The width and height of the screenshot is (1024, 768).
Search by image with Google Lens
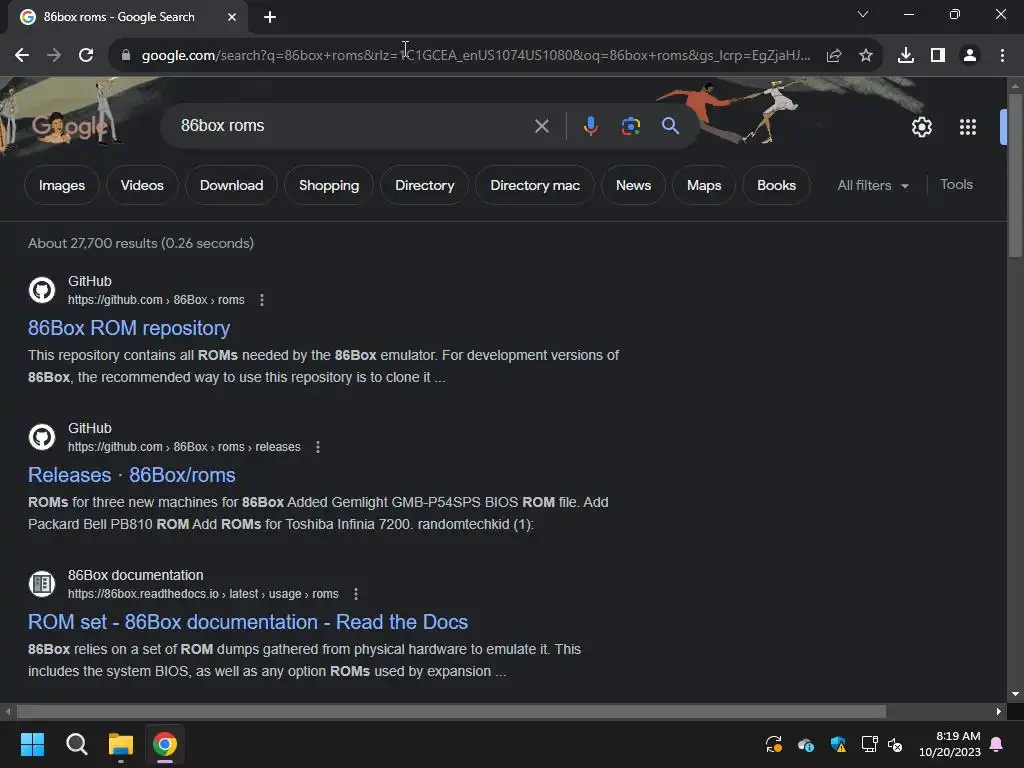pyautogui.click(x=630, y=125)
